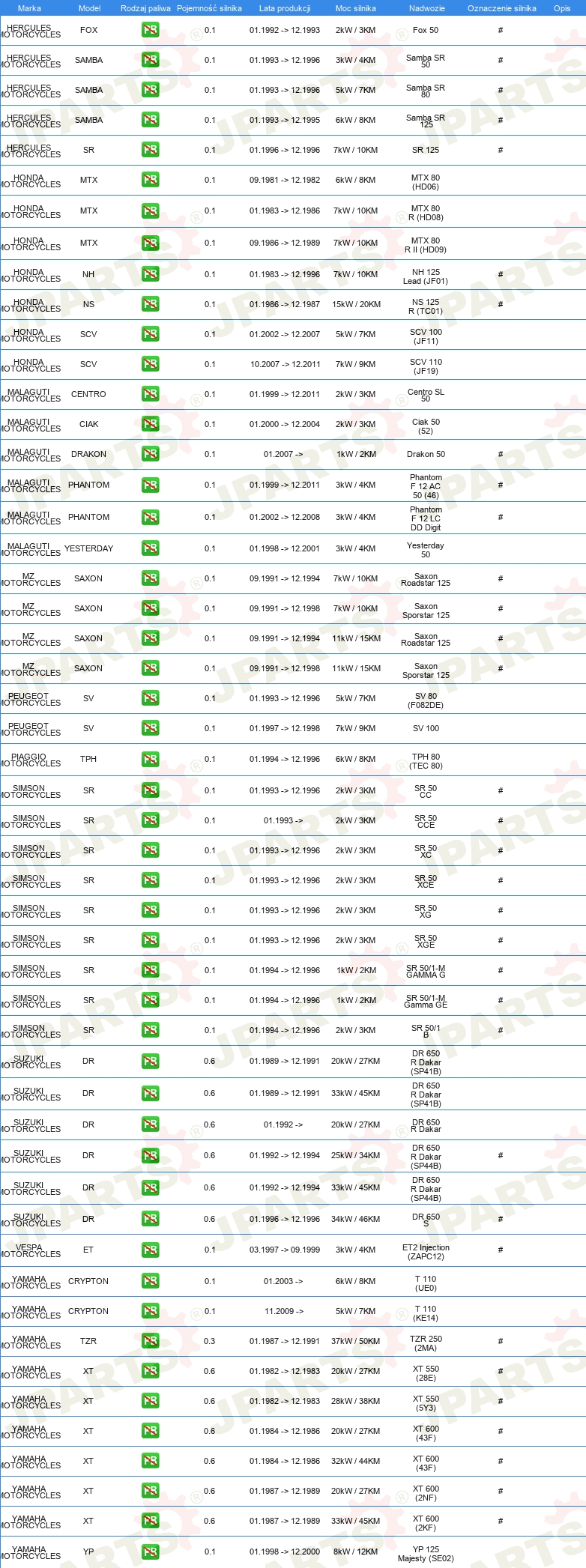Screen dimensions: 586x1568
Task: Click the fuel icon for YP 125 Majesty
Action: [x=150, y=1552]
